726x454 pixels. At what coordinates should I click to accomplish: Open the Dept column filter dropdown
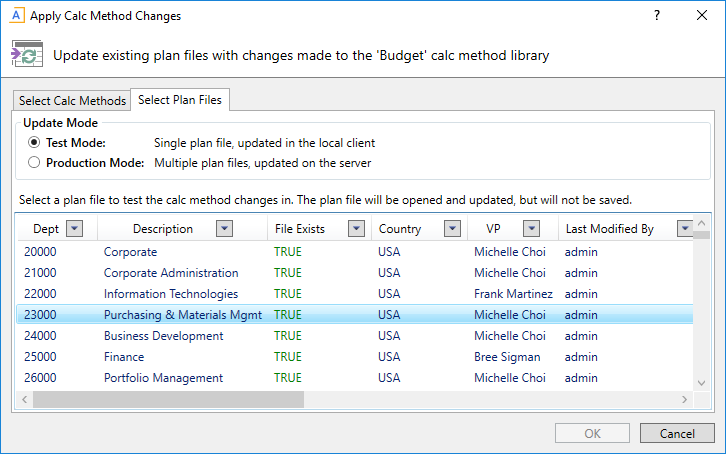tap(74, 229)
